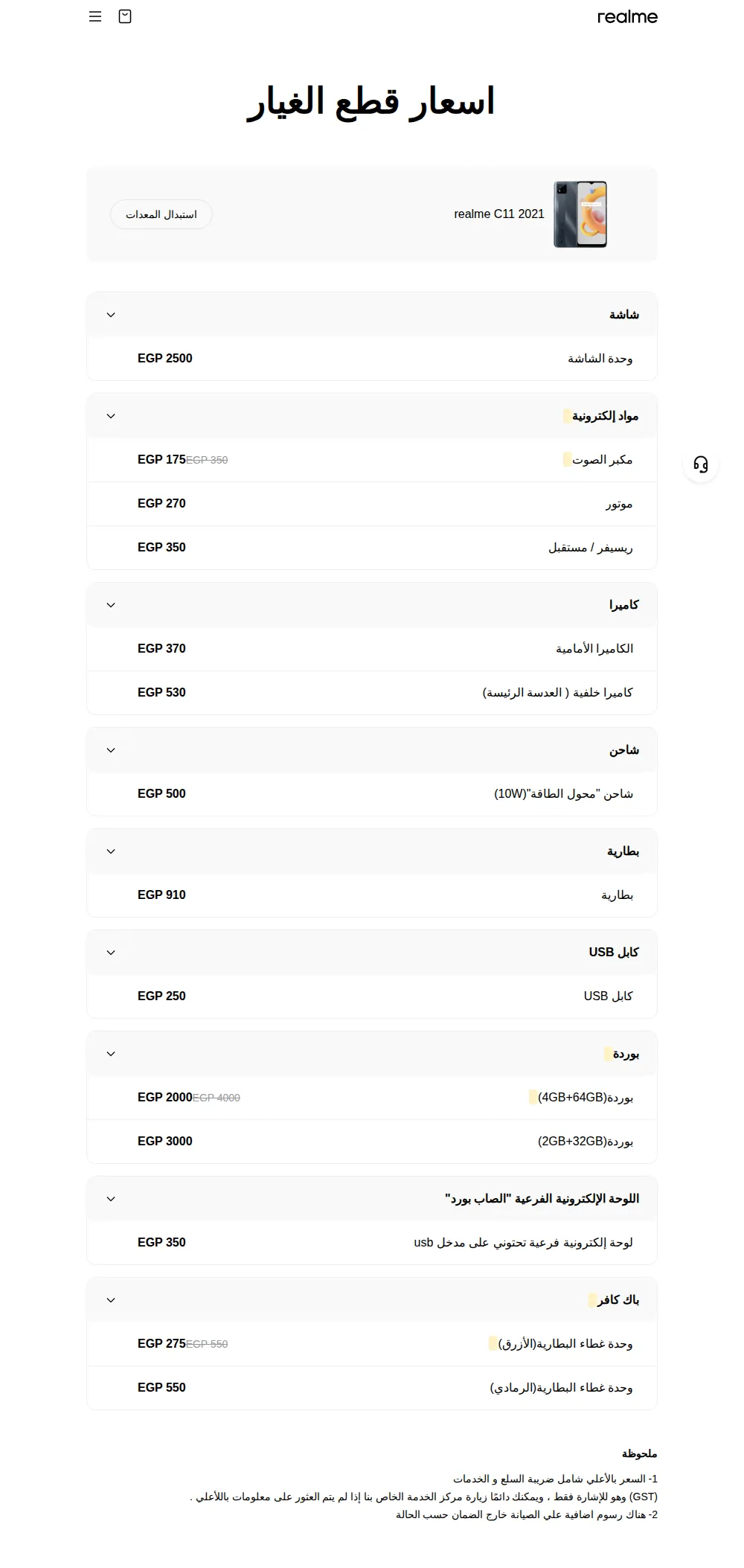Click the بوردة(4GB+64GB) row
Screen dimensions: 744x1568
372,1098
